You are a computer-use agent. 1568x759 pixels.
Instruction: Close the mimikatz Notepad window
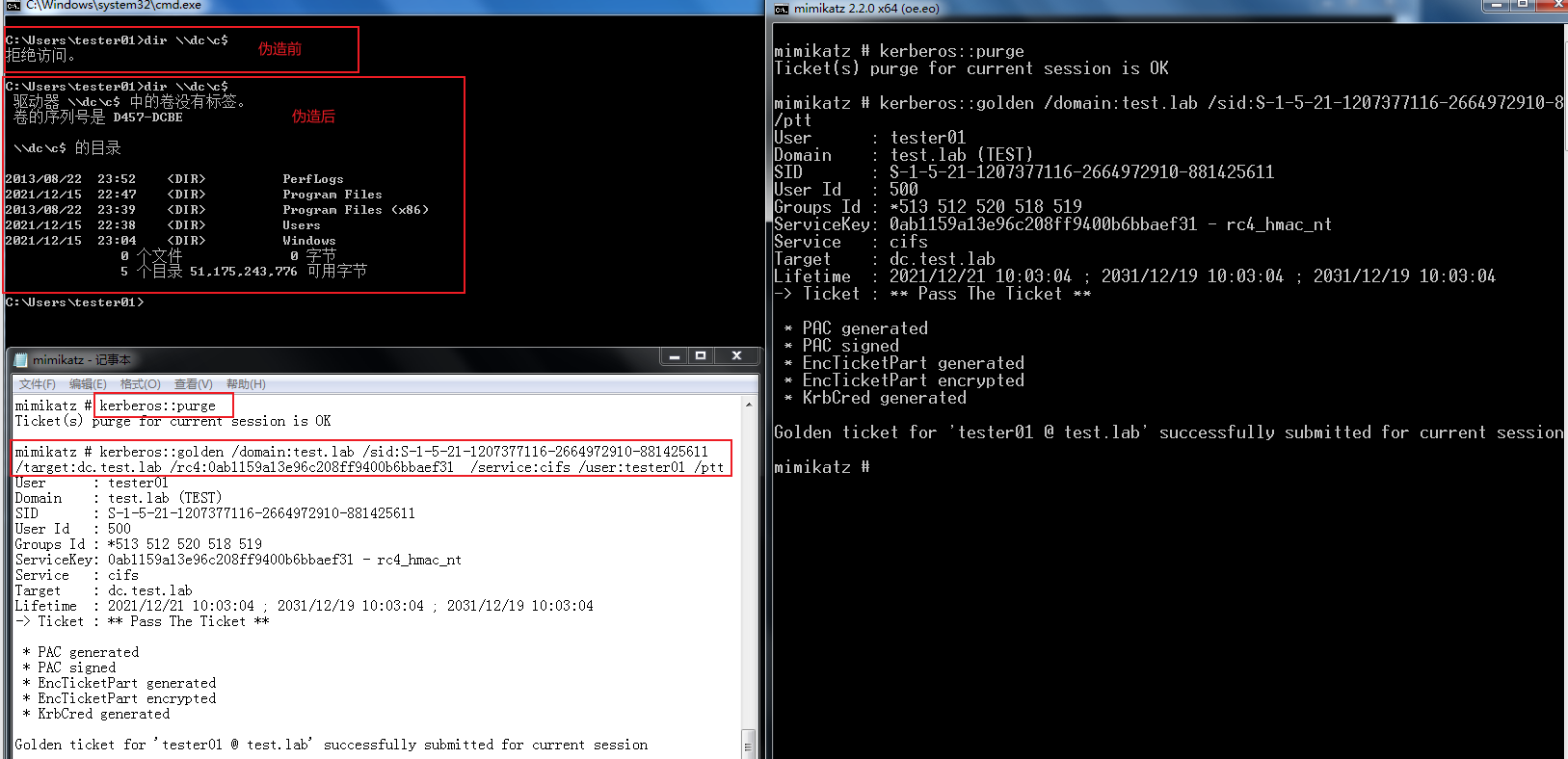(x=736, y=355)
